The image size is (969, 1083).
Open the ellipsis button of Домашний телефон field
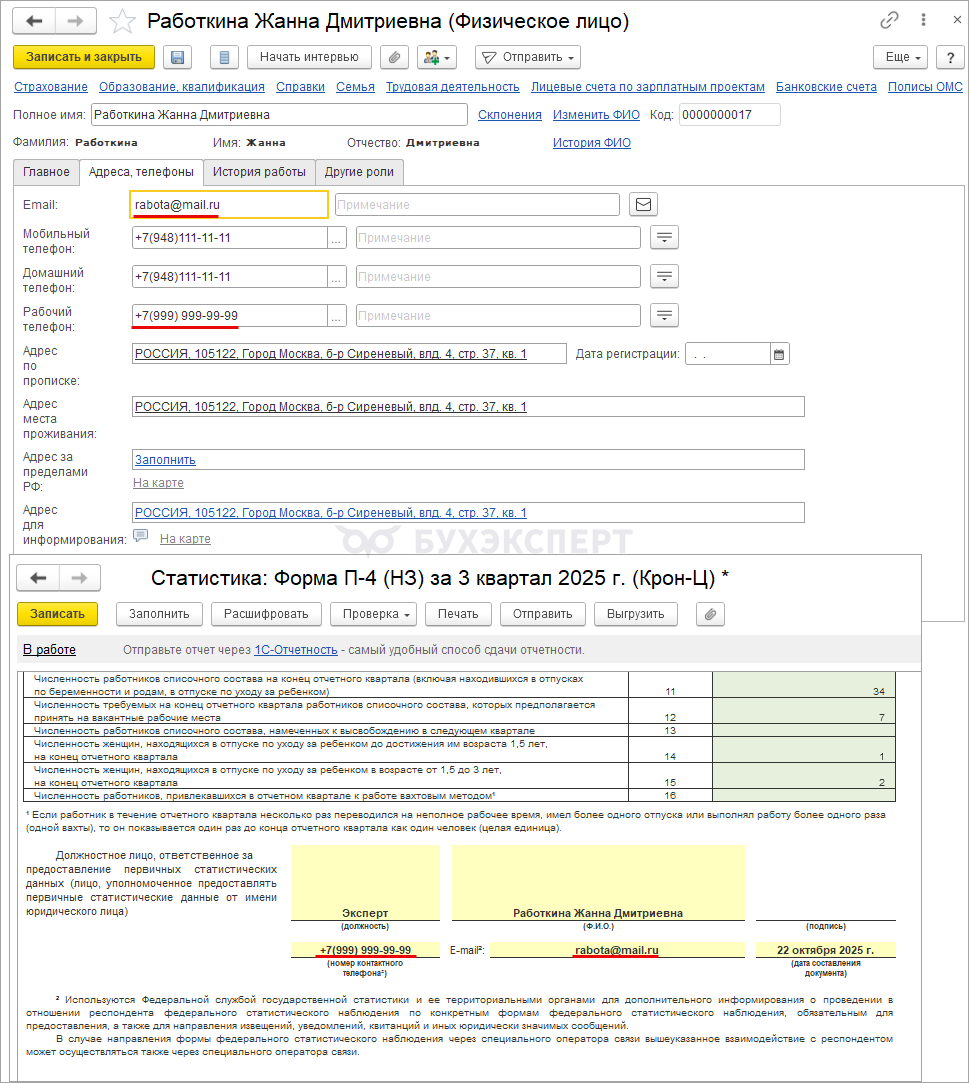pyautogui.click(x=336, y=277)
